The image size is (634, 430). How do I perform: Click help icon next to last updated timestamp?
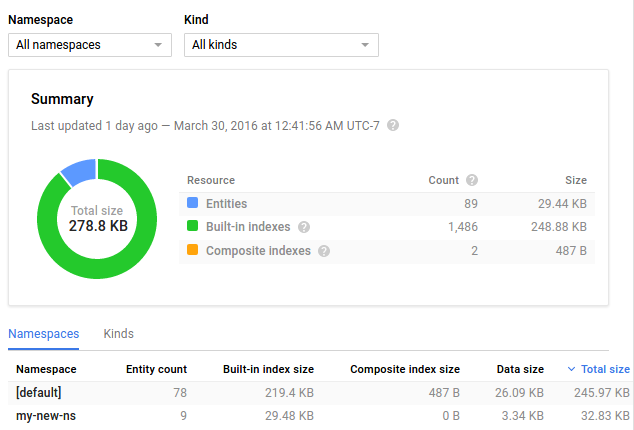pyautogui.click(x=393, y=126)
